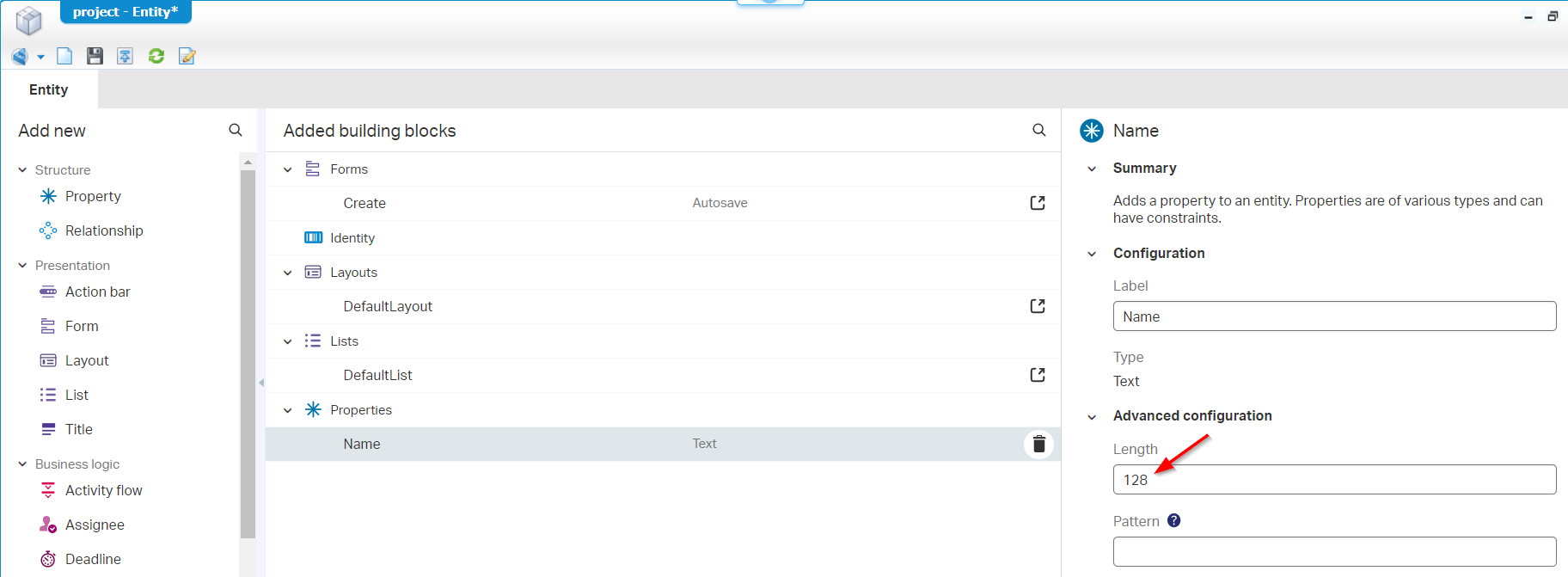
Task: Delete the Name property with trash icon
Action: 1038,444
